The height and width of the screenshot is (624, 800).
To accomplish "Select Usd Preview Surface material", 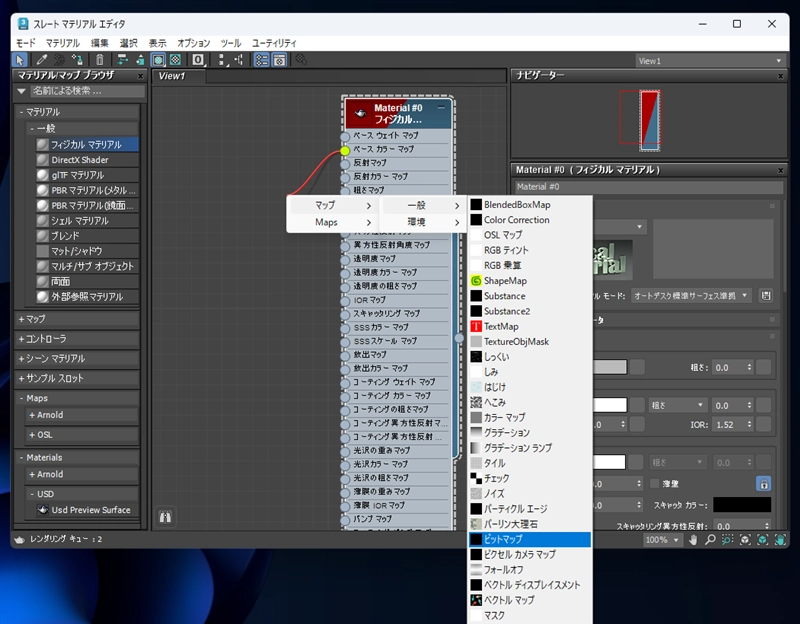I will click(x=90, y=510).
